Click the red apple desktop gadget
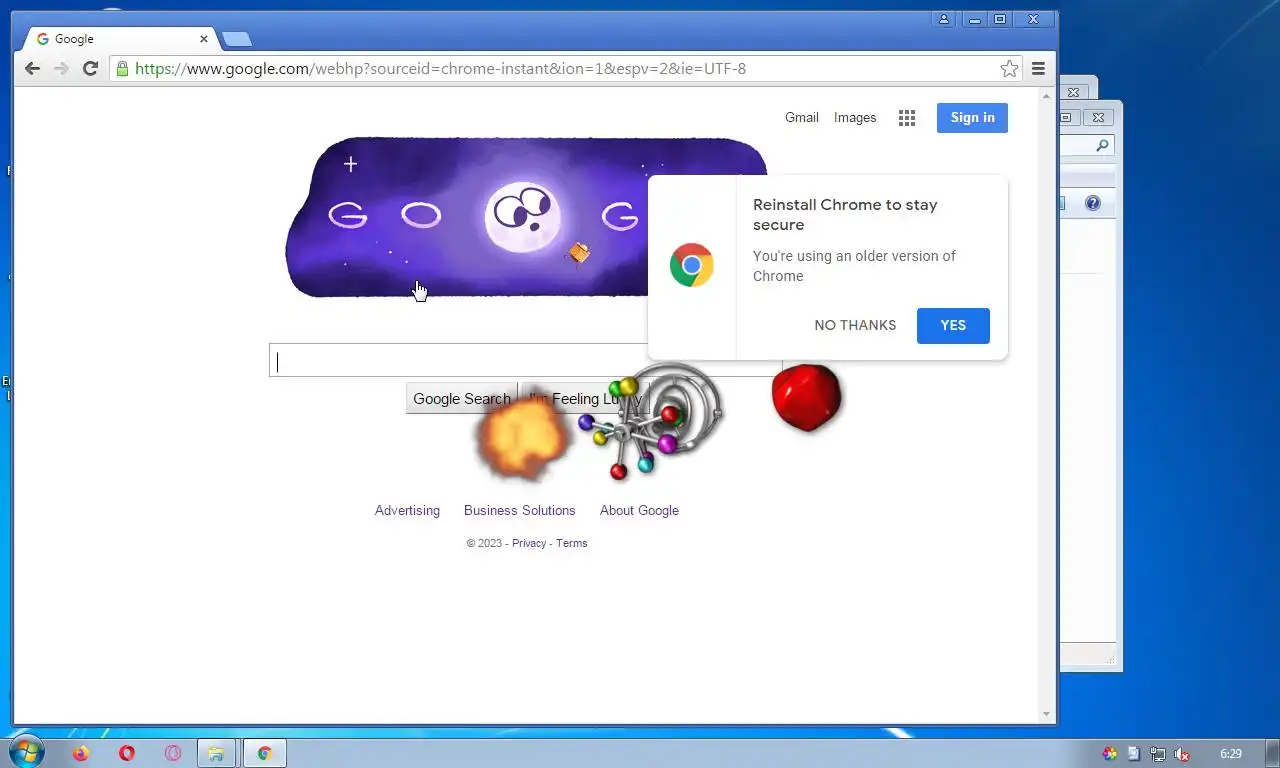 pos(807,397)
